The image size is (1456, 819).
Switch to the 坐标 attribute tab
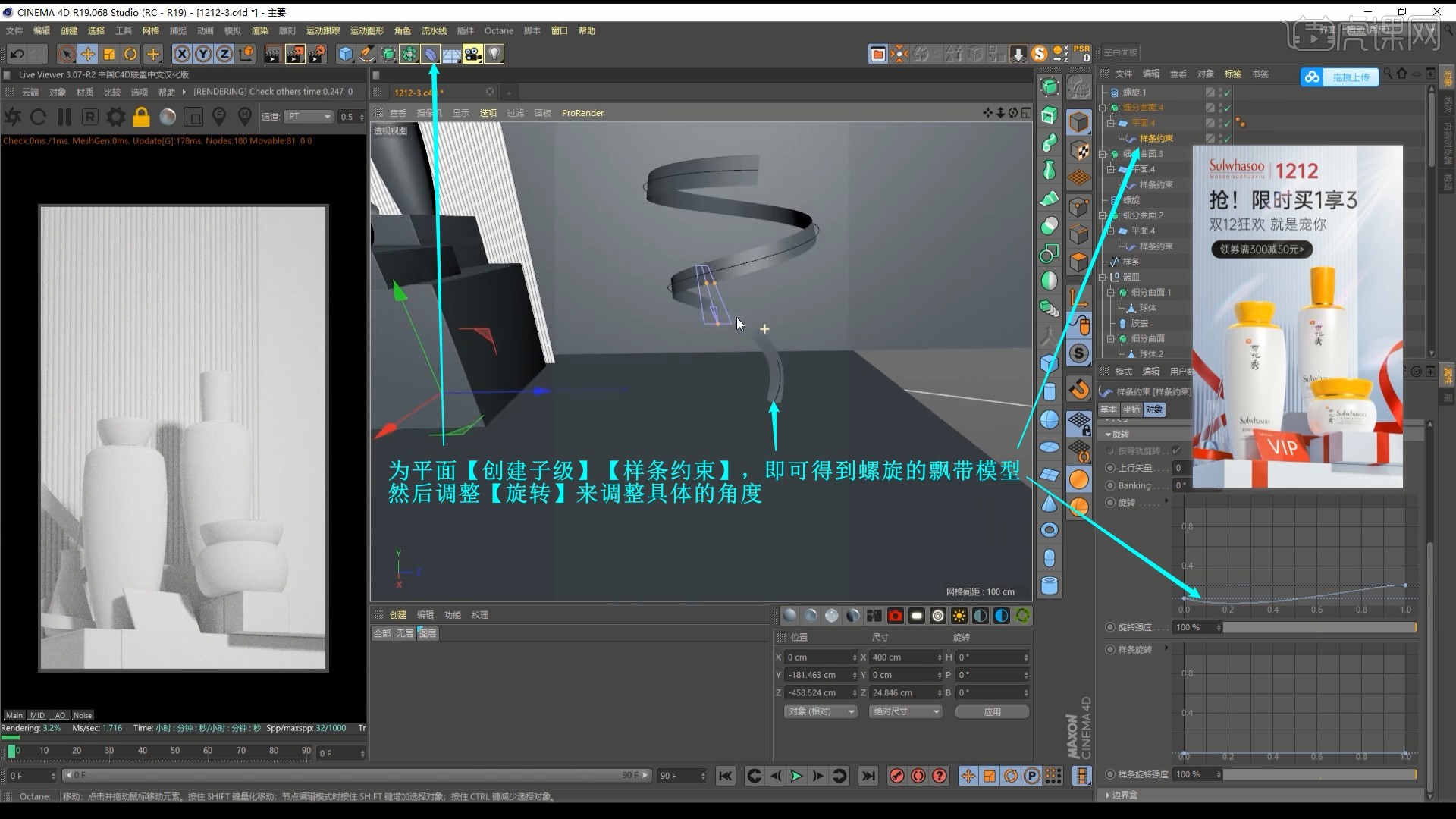pyautogui.click(x=1131, y=409)
